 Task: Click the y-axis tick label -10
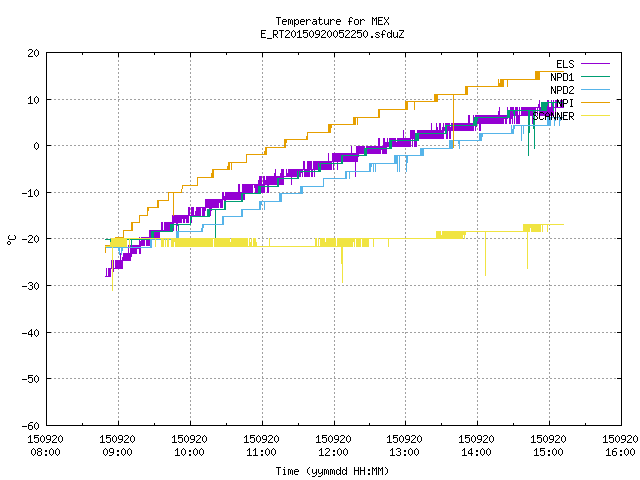[x=31, y=193]
